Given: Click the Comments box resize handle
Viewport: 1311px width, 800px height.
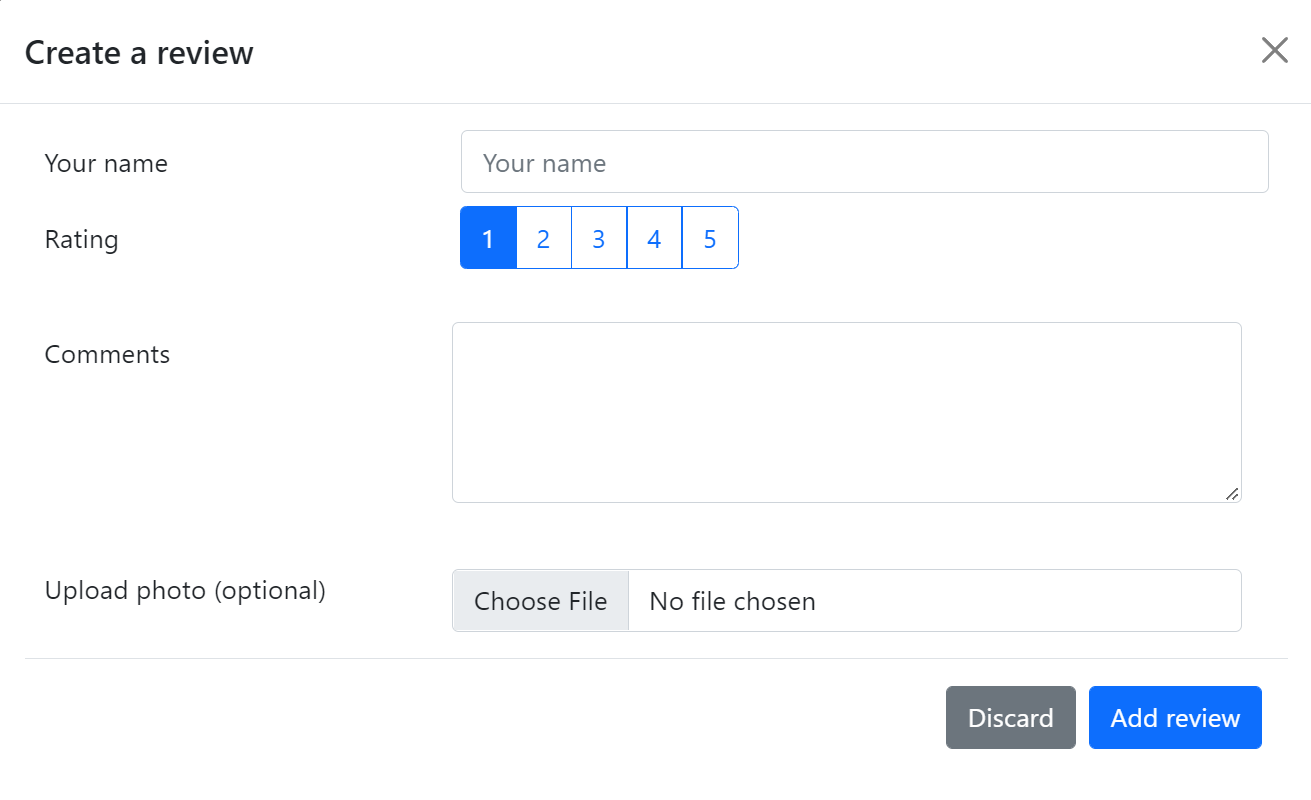Looking at the screenshot, I should coord(1232,493).
